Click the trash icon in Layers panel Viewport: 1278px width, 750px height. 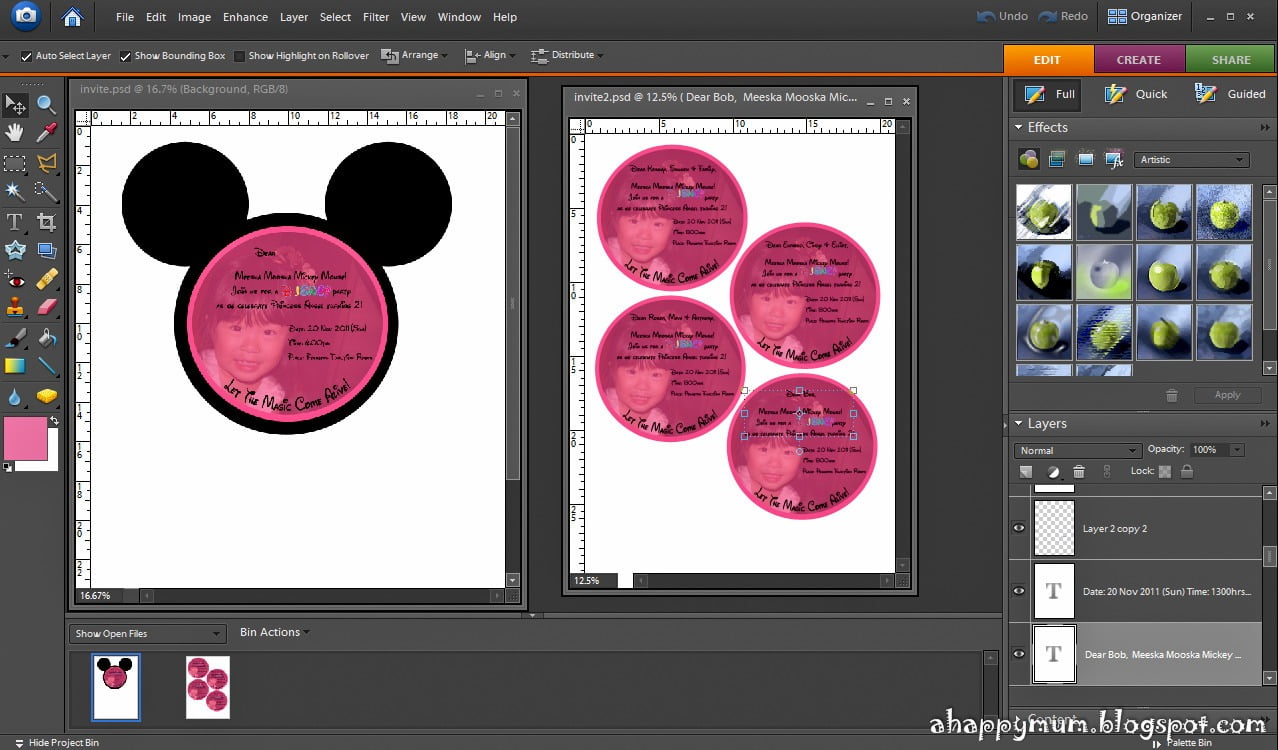coord(1079,472)
